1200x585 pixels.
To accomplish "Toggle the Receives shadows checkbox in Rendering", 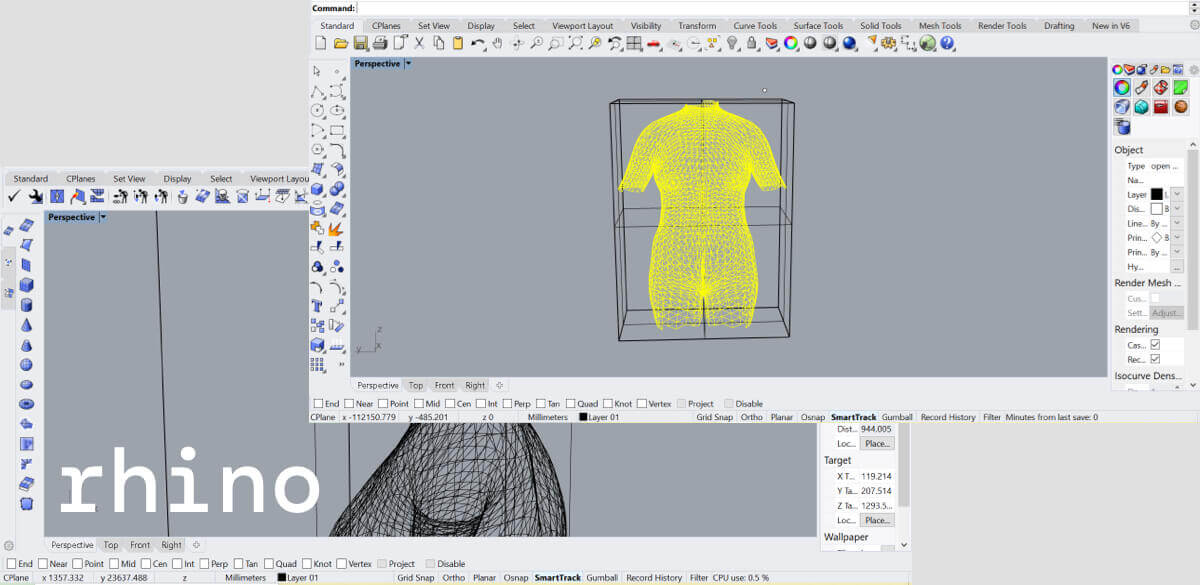I will pos(1155,359).
